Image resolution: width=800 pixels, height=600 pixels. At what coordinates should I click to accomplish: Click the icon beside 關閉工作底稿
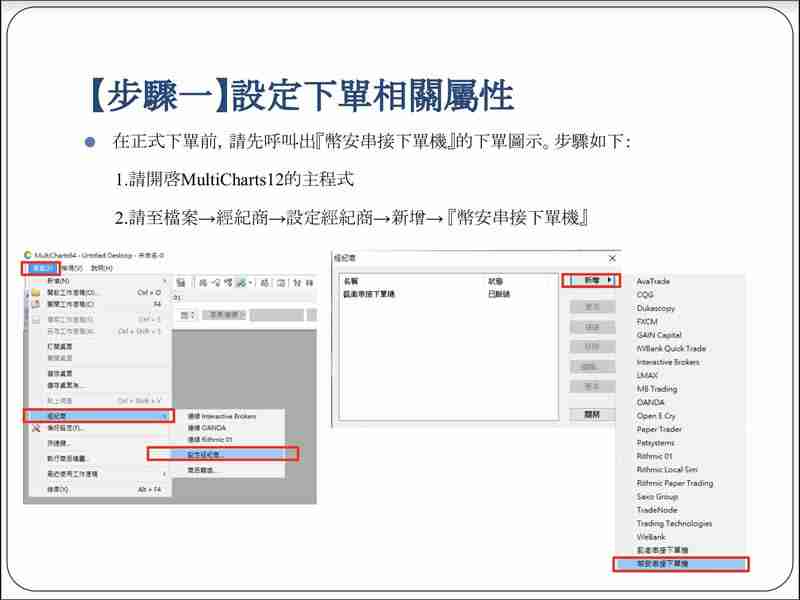pyautogui.click(x=34, y=304)
